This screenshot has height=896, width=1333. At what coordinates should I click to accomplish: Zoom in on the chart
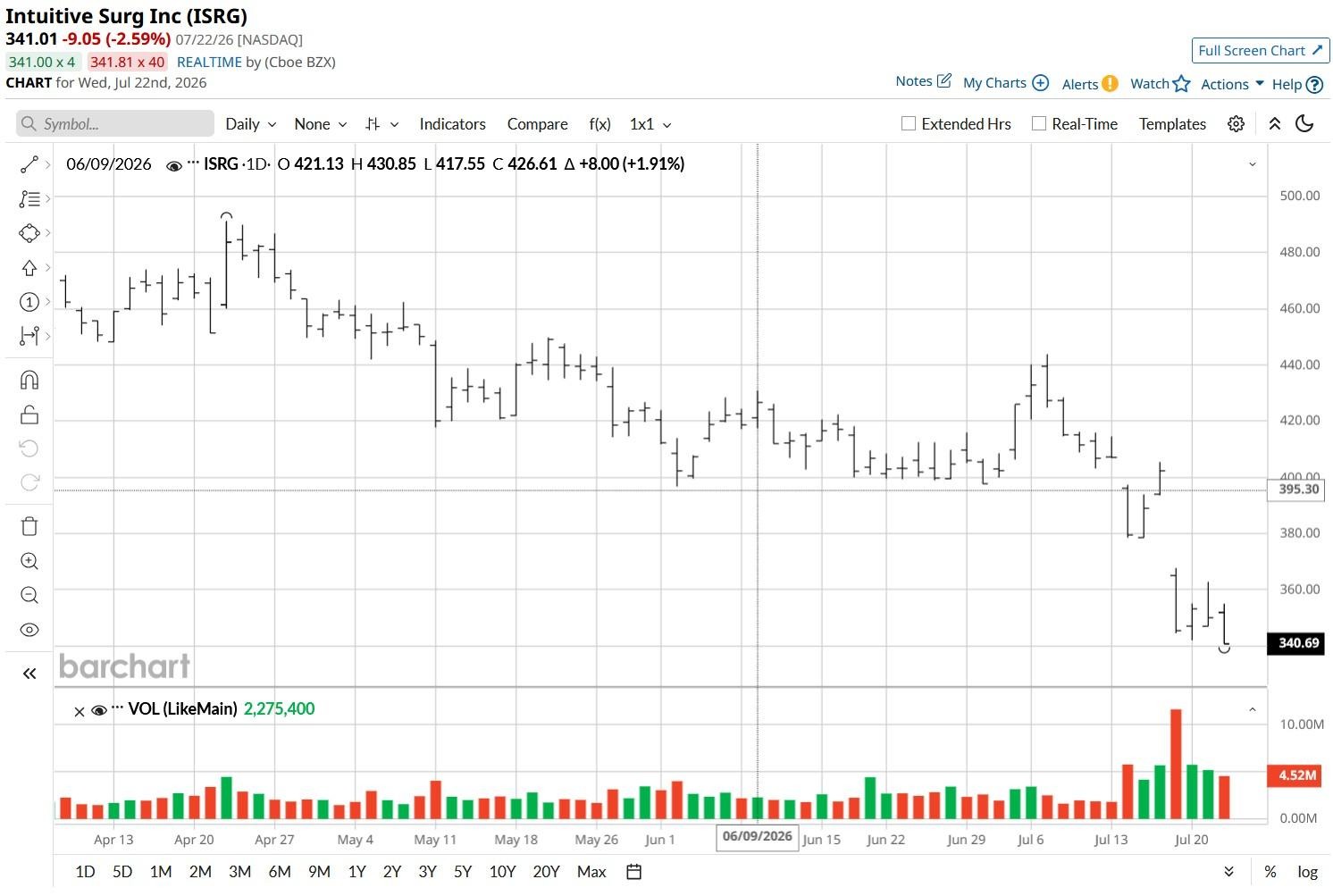pyautogui.click(x=29, y=561)
